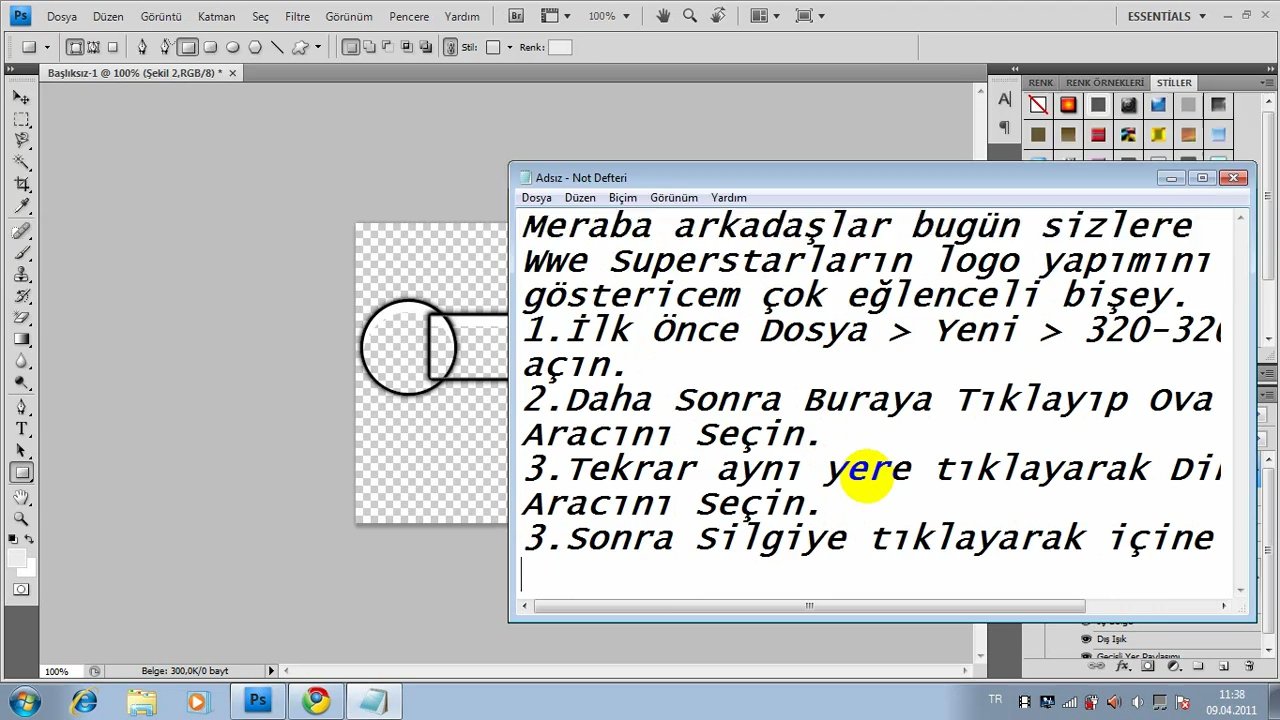Select the Lasso tool
1280x720 pixels.
pos(21,141)
